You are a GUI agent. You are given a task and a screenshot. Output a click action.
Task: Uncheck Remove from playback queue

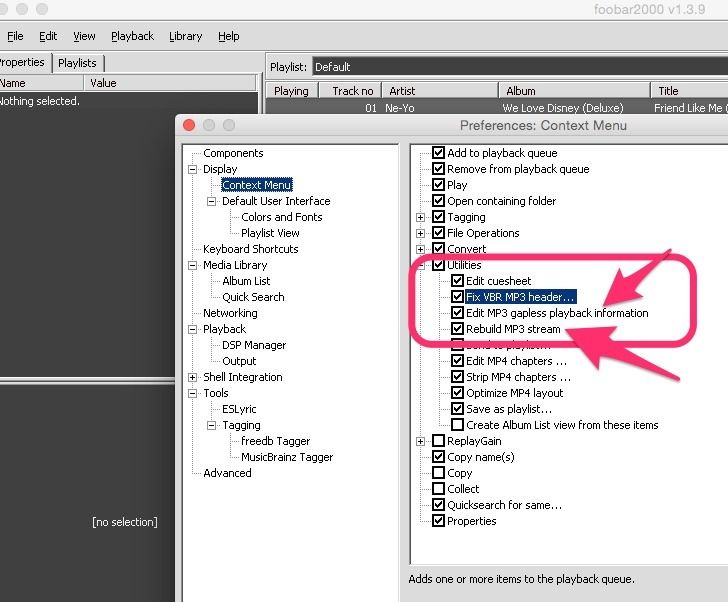(438, 169)
